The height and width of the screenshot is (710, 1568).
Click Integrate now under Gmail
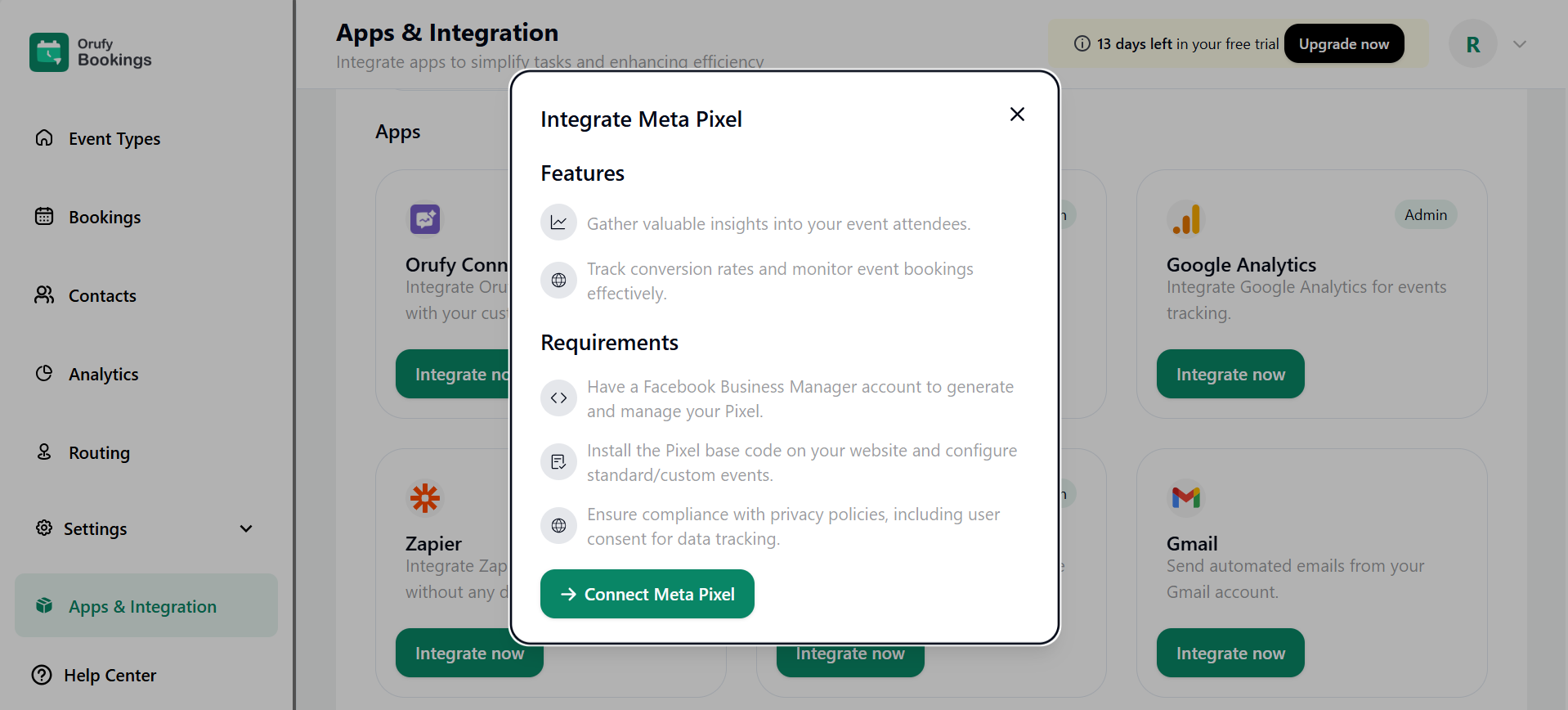(x=1230, y=653)
